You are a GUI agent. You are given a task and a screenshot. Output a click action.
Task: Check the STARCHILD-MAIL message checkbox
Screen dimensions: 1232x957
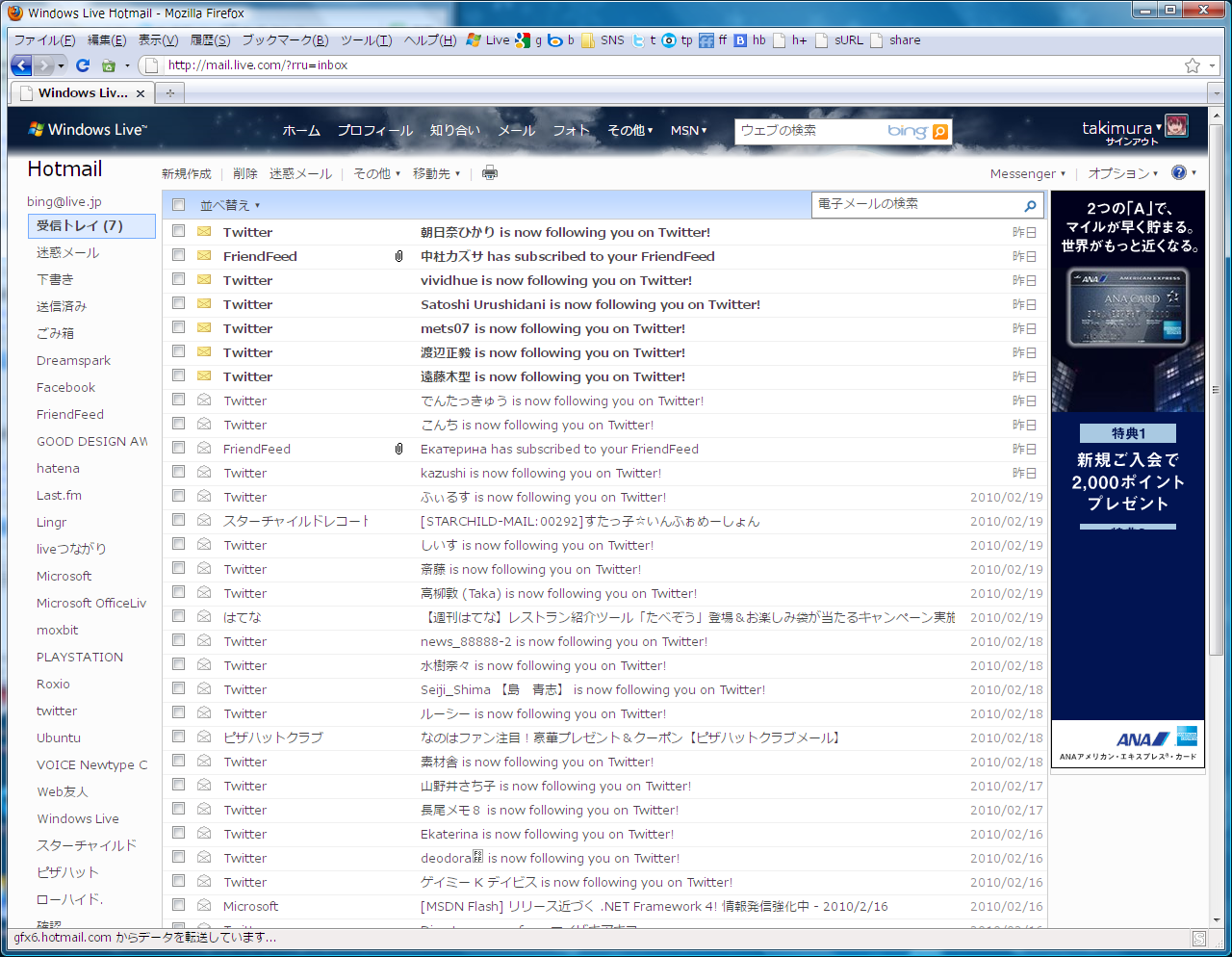178,520
